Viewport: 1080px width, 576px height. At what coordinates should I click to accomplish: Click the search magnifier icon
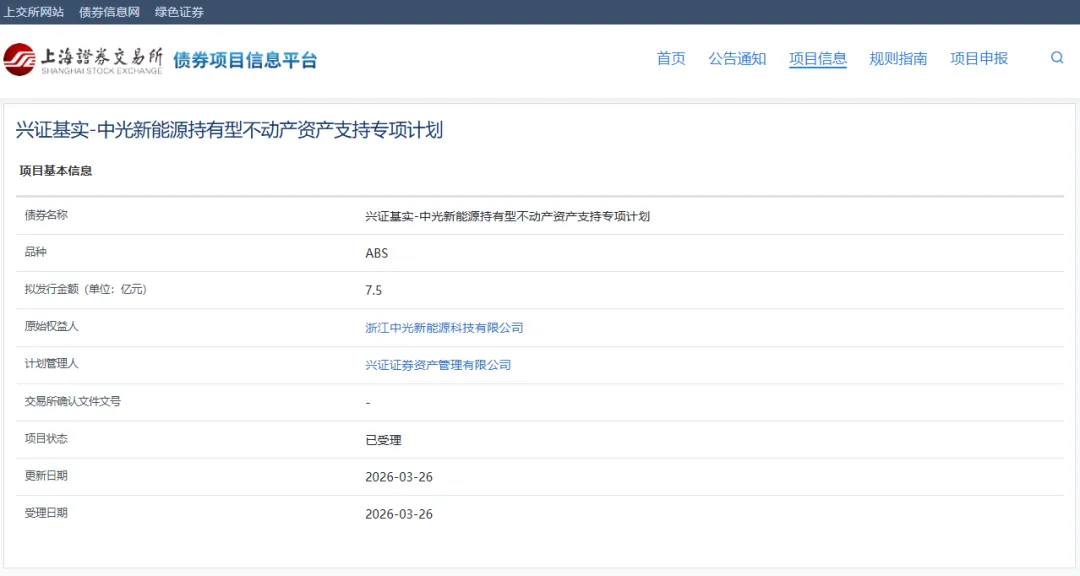pyautogui.click(x=1057, y=58)
